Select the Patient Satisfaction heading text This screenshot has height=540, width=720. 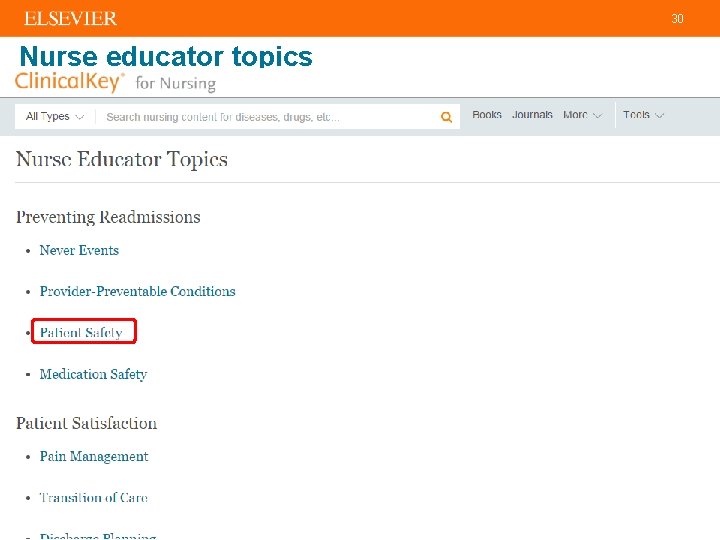click(87, 423)
